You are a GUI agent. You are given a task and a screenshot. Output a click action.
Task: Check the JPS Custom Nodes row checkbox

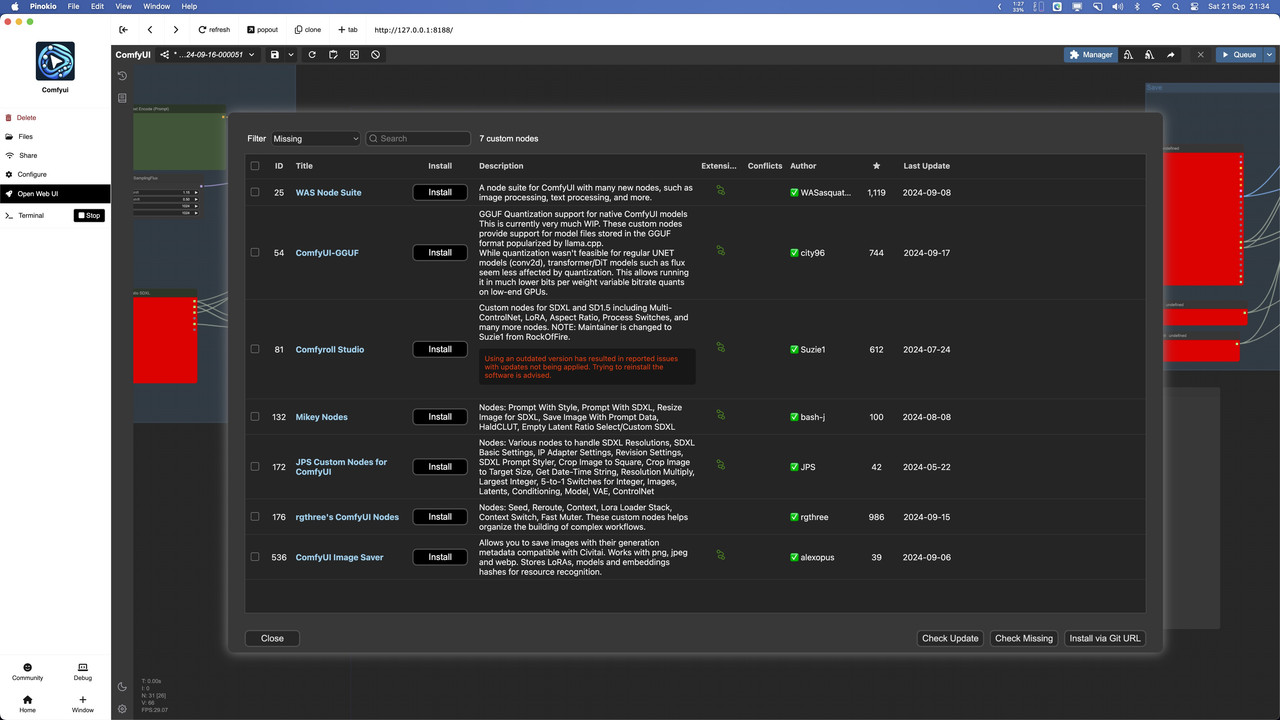pyautogui.click(x=255, y=466)
